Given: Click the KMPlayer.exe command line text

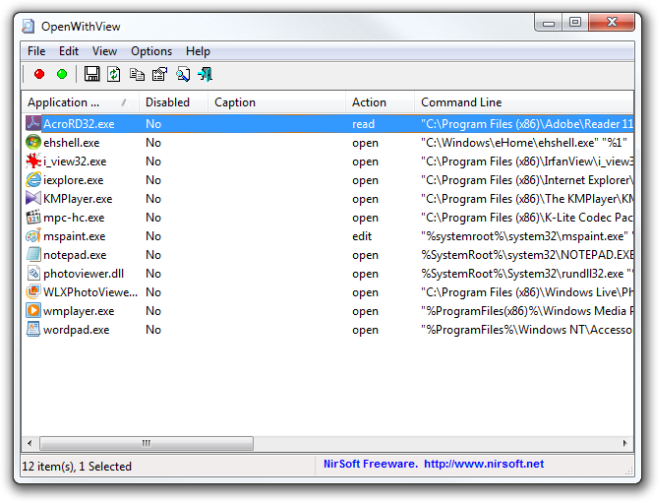Looking at the screenshot, I should tap(527, 199).
